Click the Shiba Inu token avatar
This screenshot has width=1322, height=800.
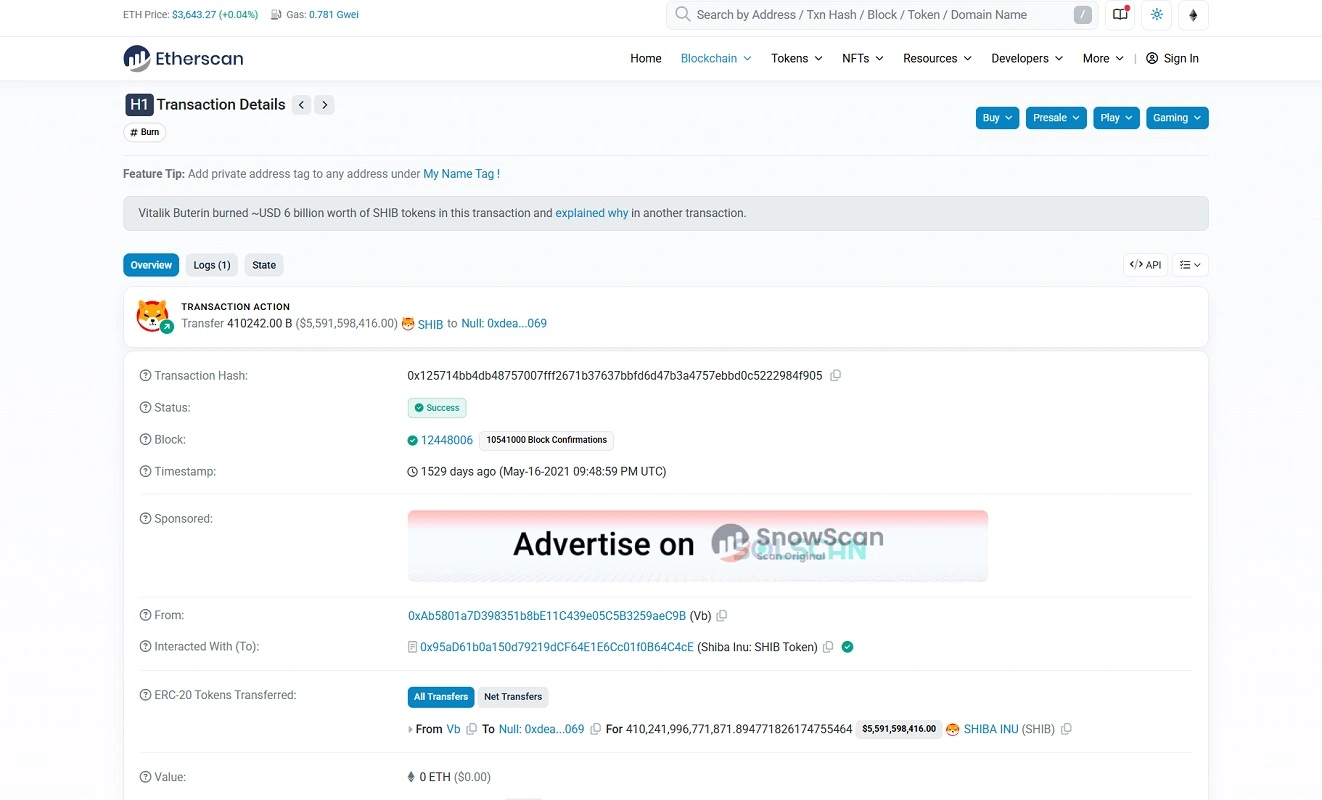point(153,316)
